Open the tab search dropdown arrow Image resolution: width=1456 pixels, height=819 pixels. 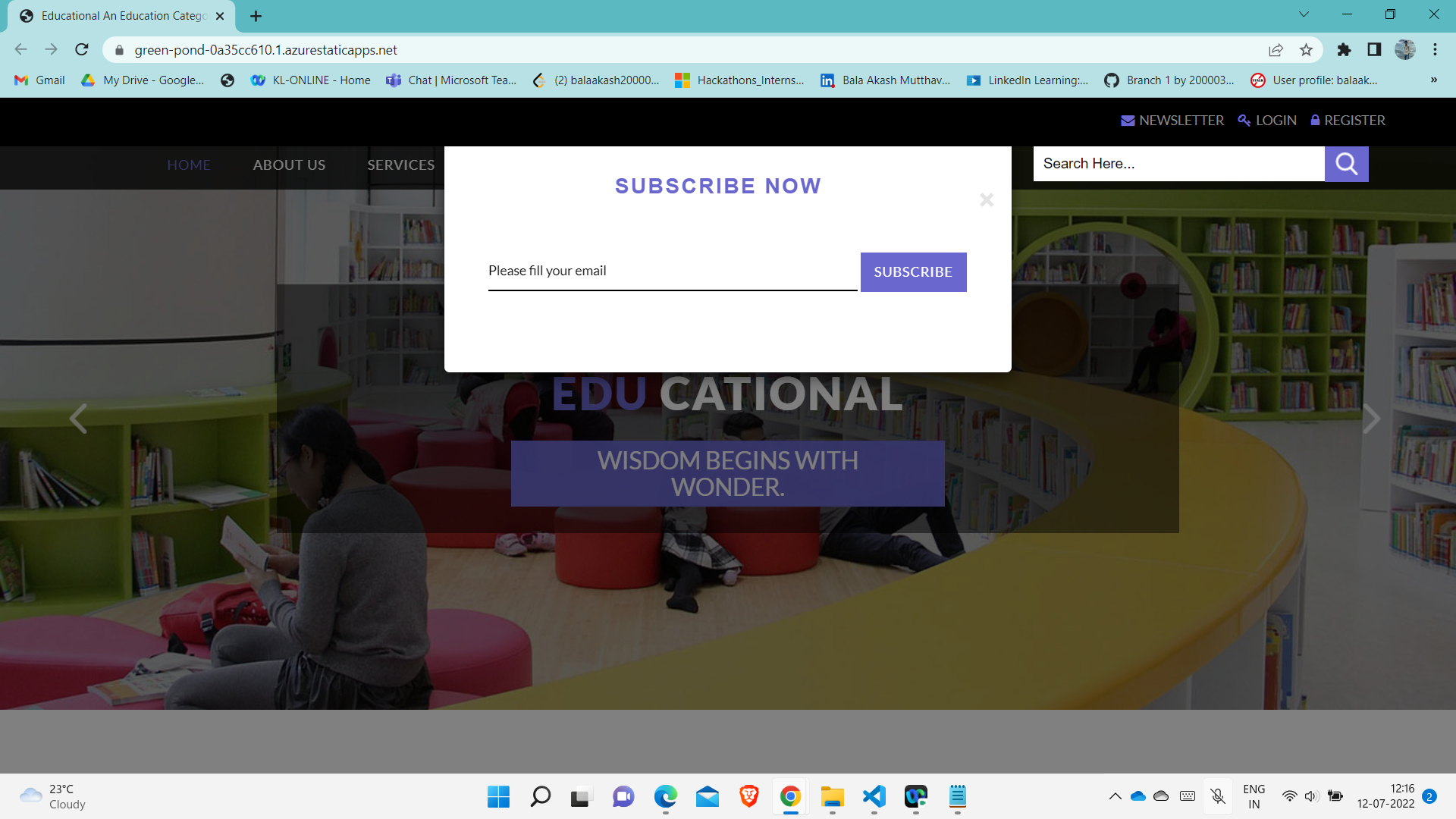1304,14
